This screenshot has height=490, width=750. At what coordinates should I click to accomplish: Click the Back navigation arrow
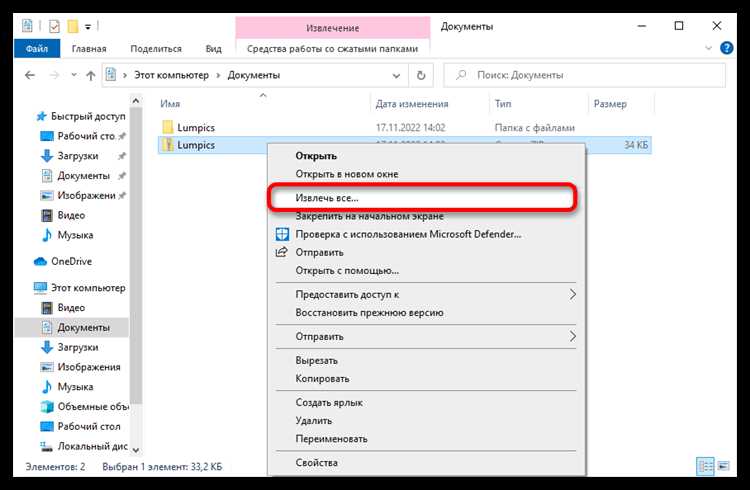click(30, 75)
